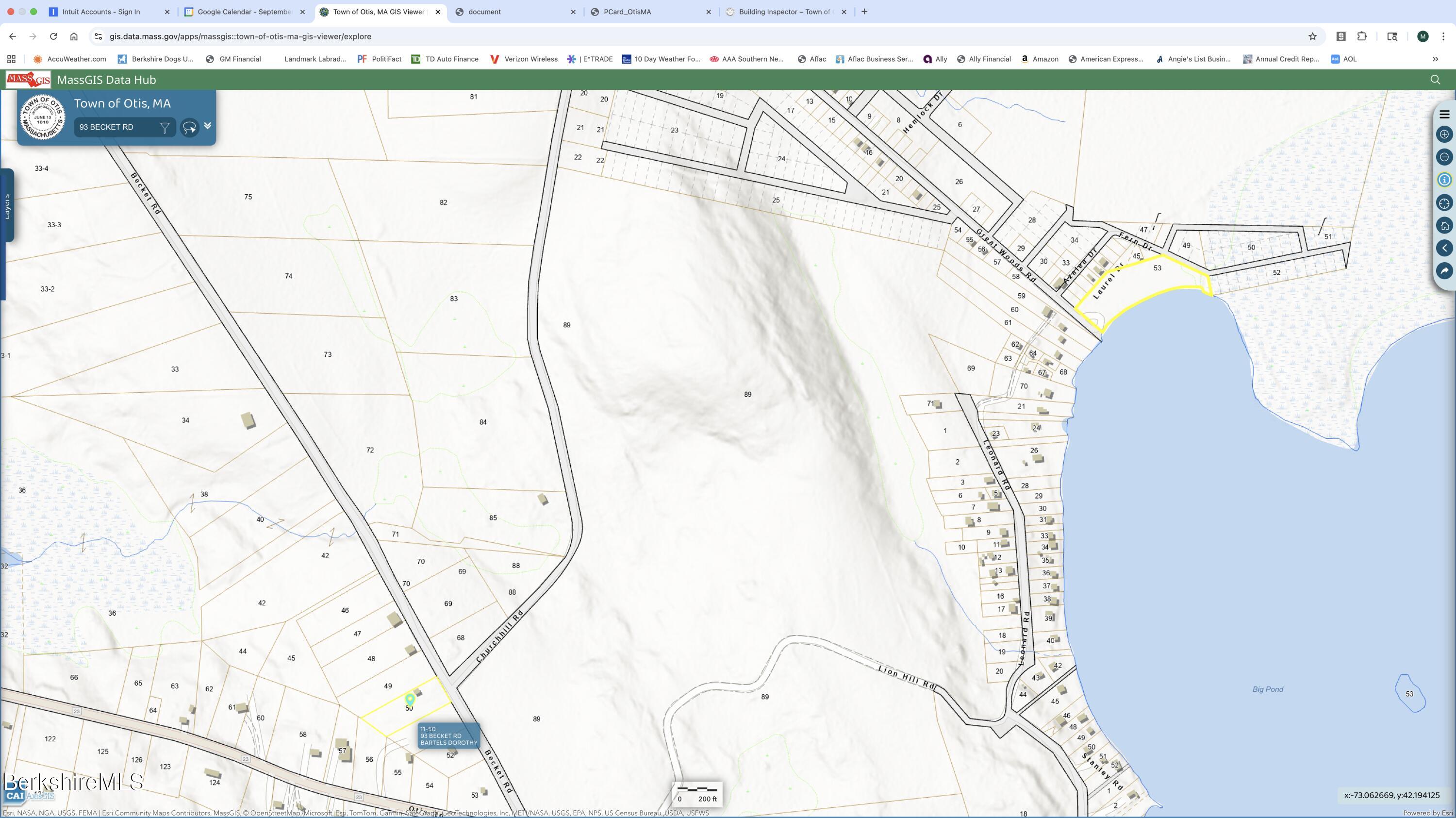
Task: Toggle the identify info tool
Action: tap(1444, 180)
